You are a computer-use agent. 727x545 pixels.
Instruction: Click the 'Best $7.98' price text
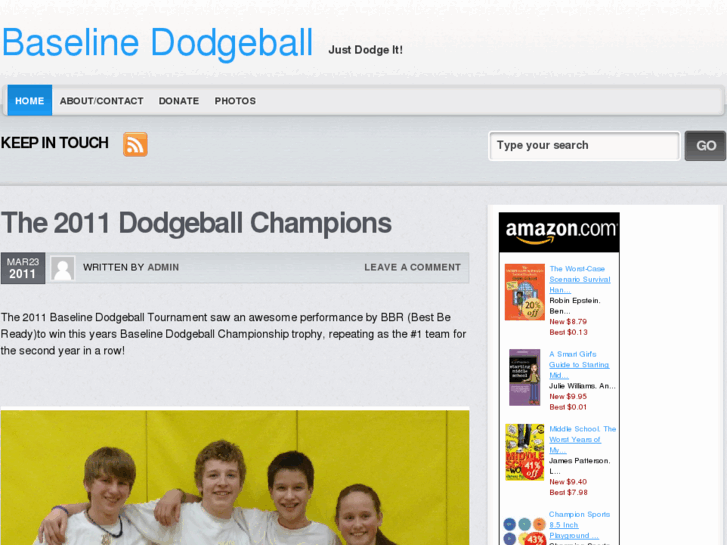568,492
